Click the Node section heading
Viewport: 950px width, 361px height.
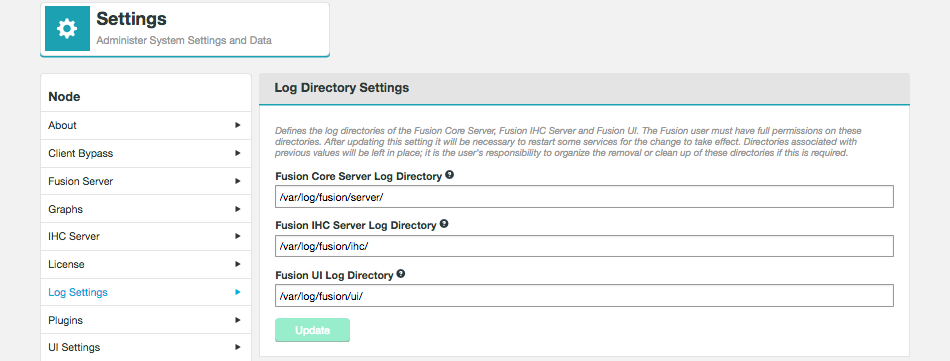(64, 97)
